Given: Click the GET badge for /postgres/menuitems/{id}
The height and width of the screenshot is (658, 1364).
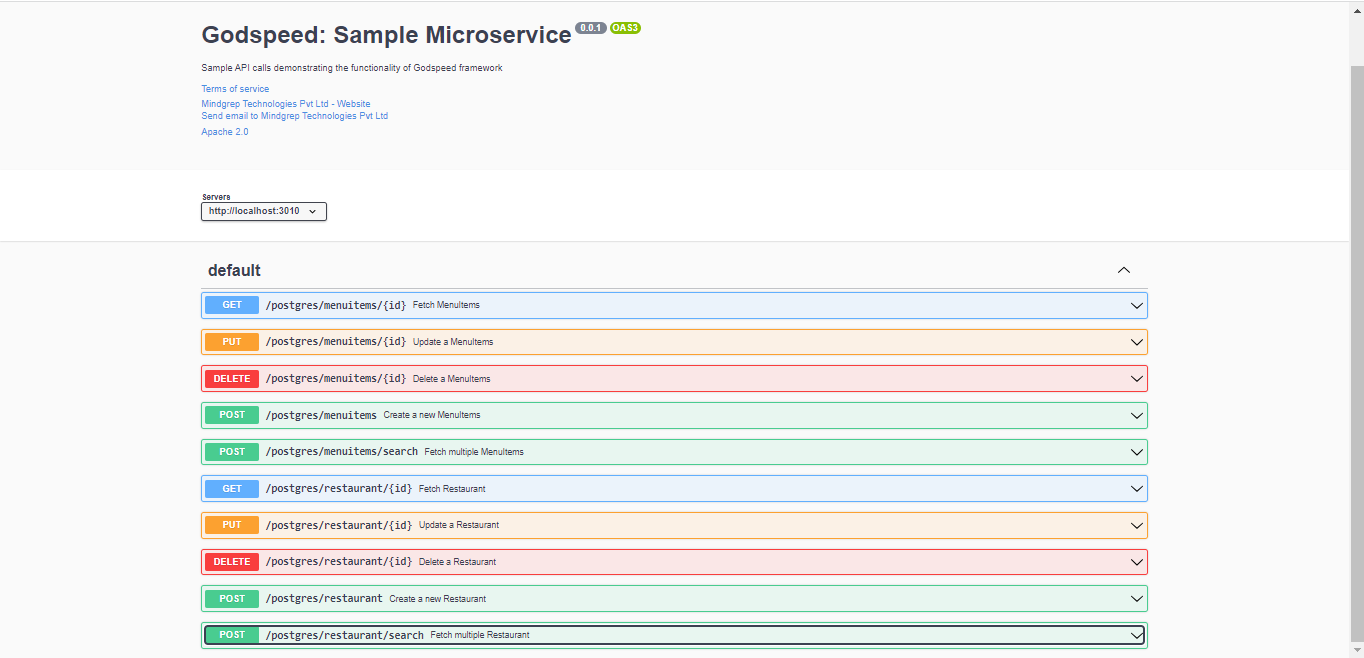Looking at the screenshot, I should click(x=231, y=305).
